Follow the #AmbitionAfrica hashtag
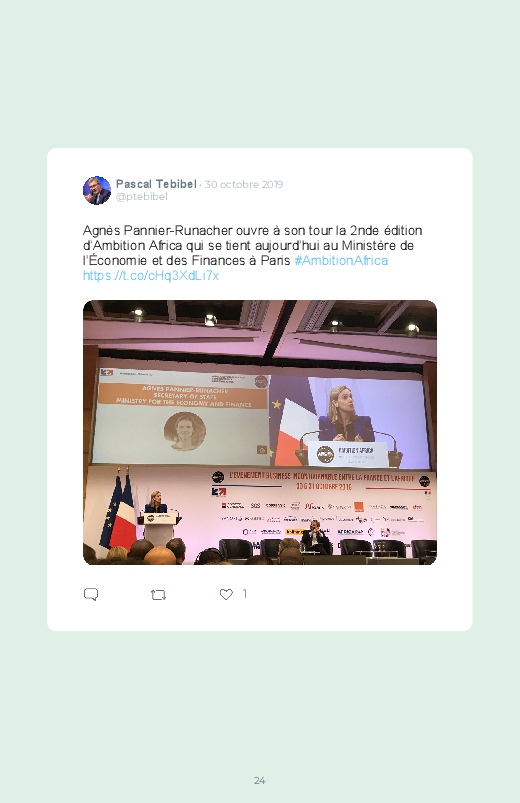Viewport: 520px width, 803px height. click(x=341, y=261)
